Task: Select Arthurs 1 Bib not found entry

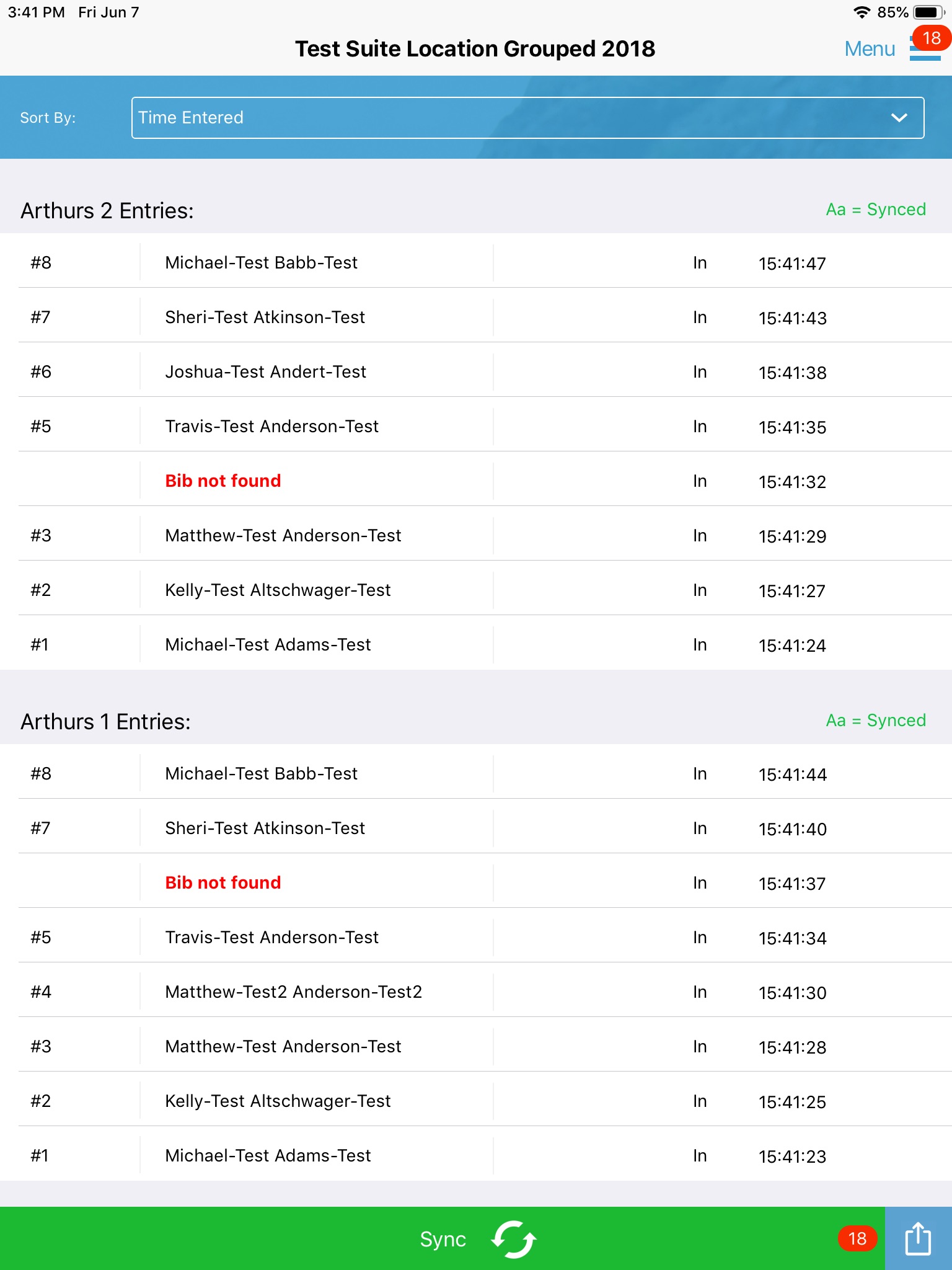Action: pos(223,883)
